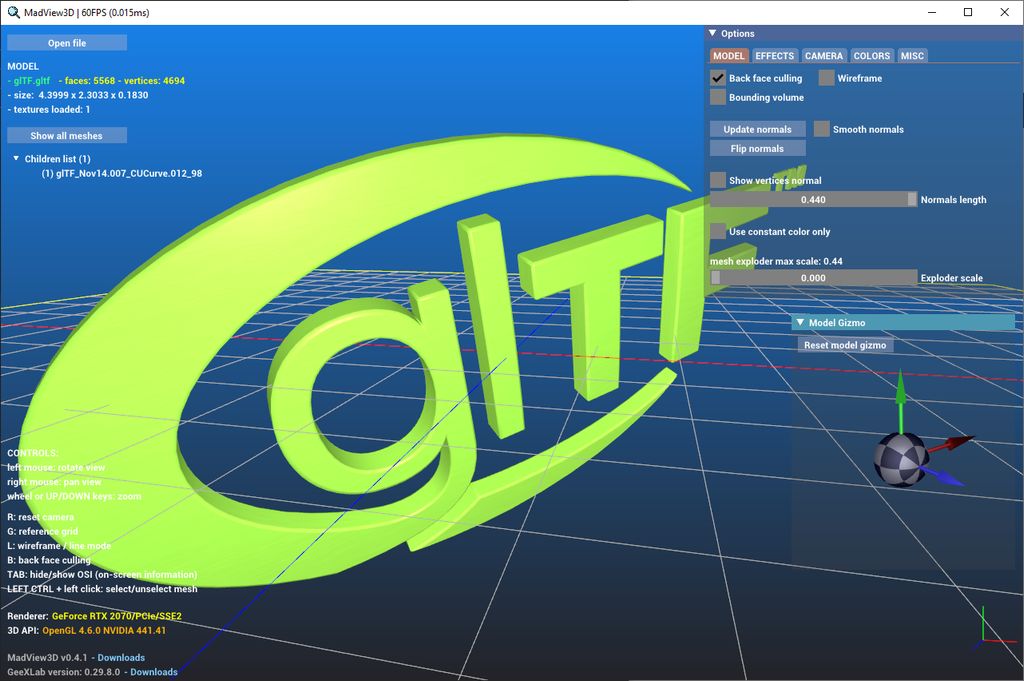Image resolution: width=1024 pixels, height=681 pixels.
Task: Collapse the Children list tree
Action: click(x=16, y=159)
